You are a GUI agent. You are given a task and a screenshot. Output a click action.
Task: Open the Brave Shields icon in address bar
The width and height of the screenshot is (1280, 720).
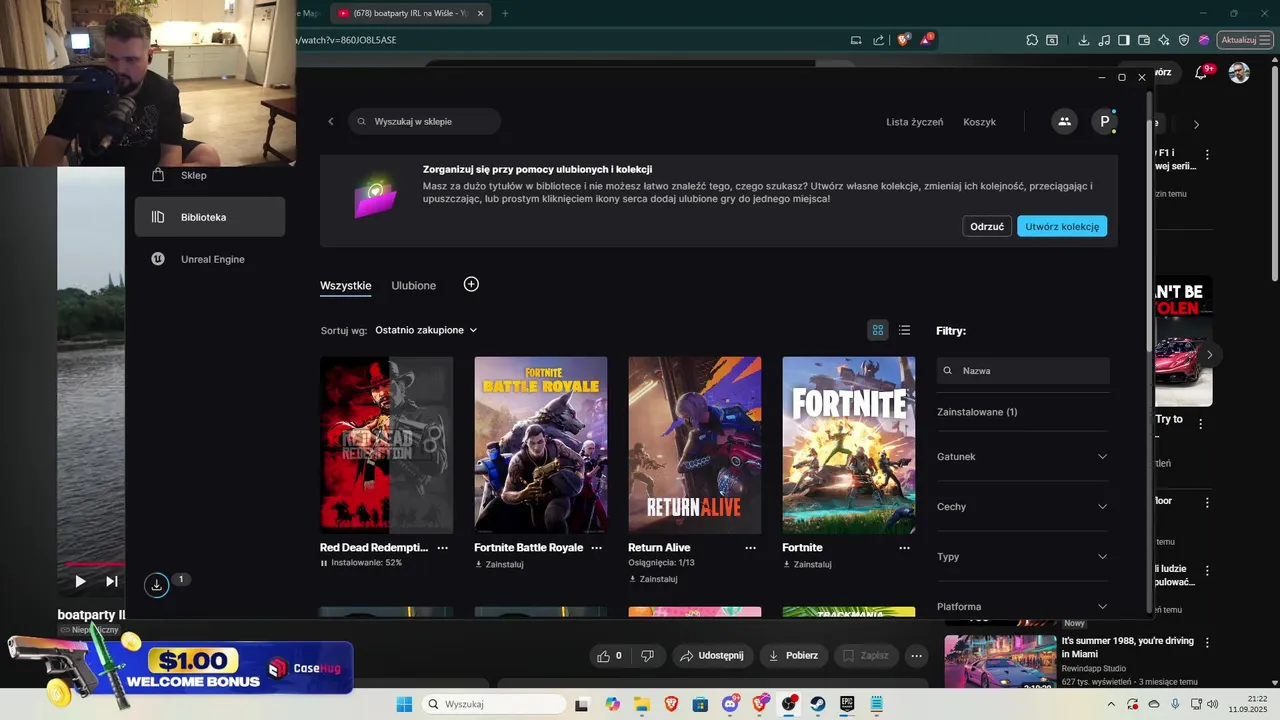point(904,40)
